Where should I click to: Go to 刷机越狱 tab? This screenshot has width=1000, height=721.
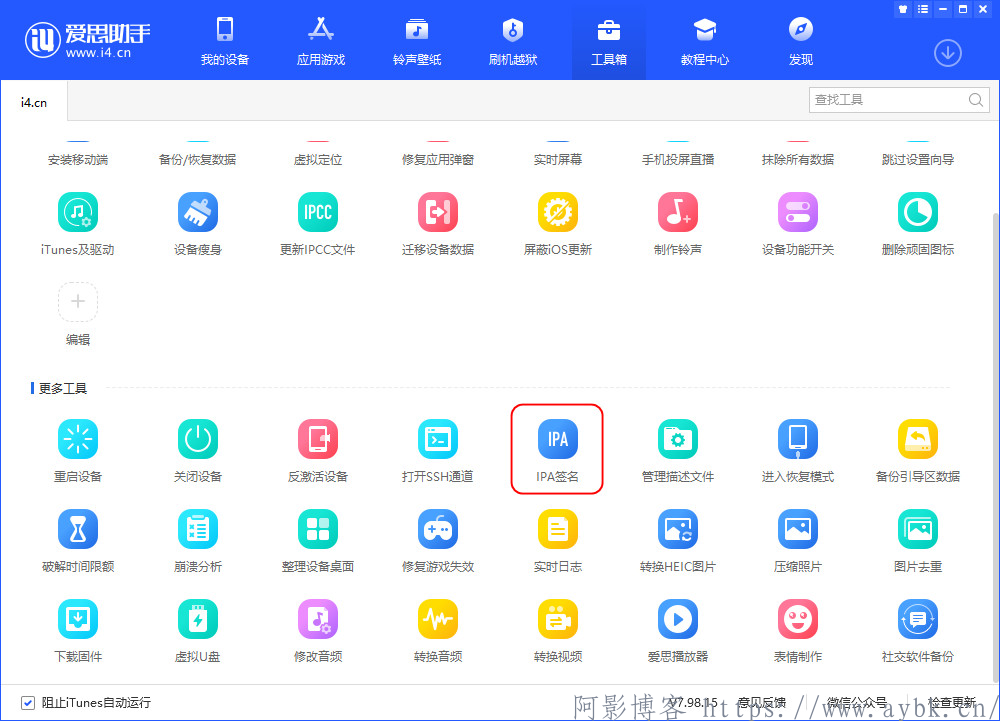tap(513, 41)
